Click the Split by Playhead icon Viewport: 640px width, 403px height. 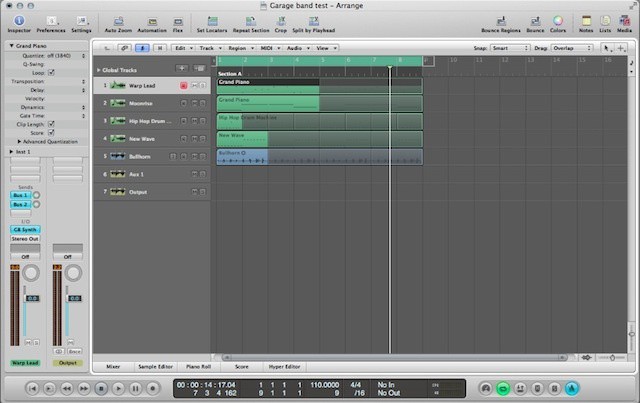313,21
